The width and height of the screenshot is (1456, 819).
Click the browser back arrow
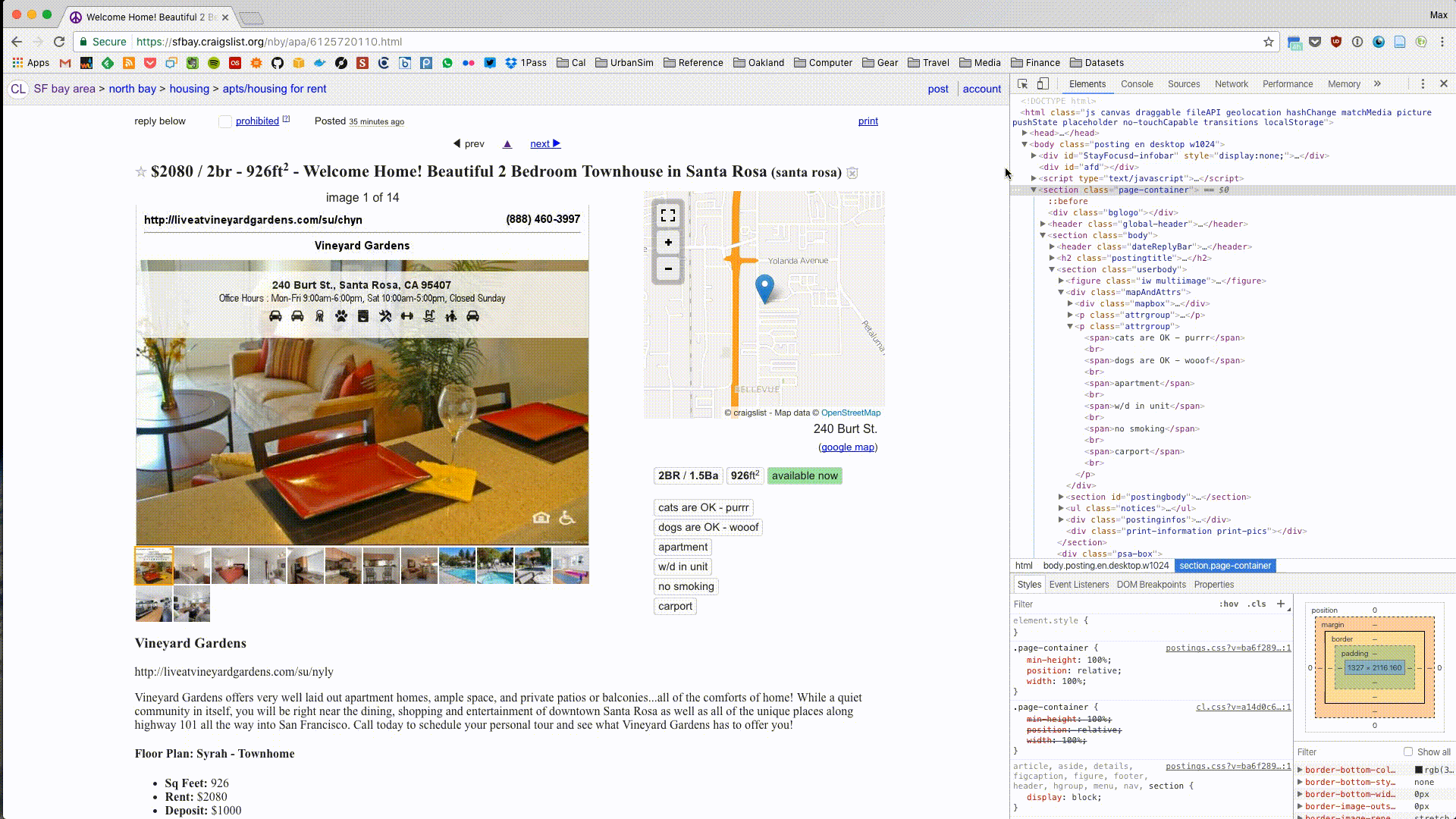click(x=17, y=42)
